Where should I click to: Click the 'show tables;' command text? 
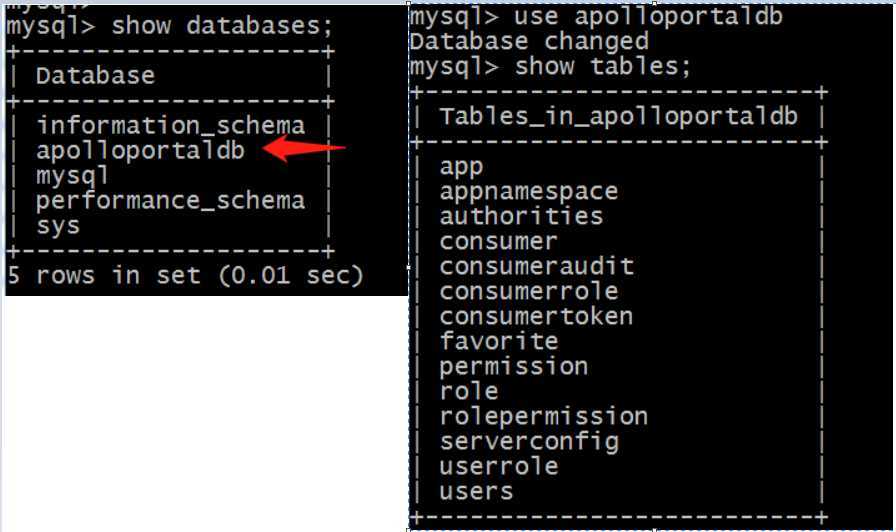[603, 66]
